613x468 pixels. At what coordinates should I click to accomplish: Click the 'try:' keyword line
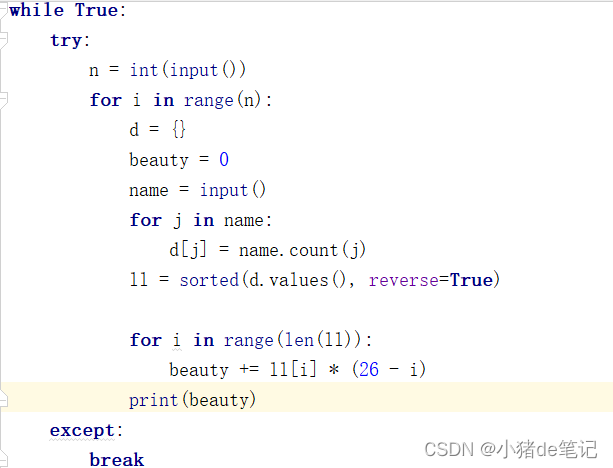(x=70, y=40)
